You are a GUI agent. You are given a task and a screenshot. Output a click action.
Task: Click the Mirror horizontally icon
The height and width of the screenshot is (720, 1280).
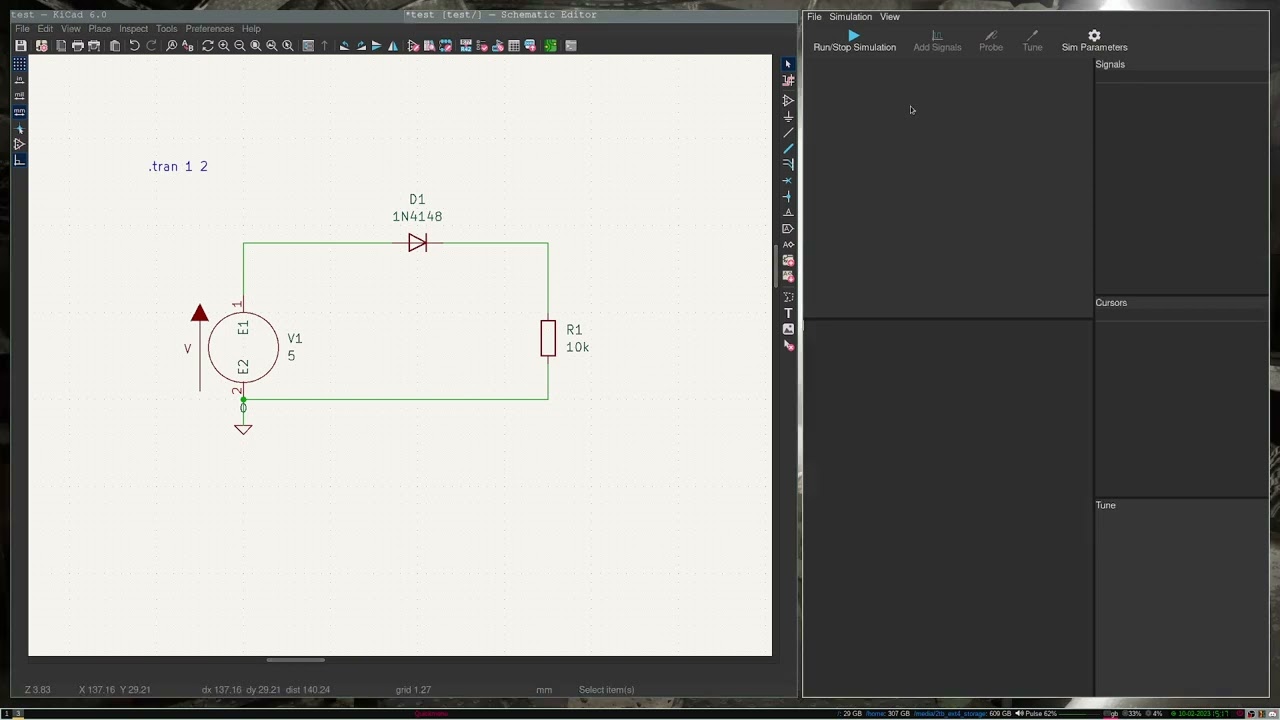393,46
